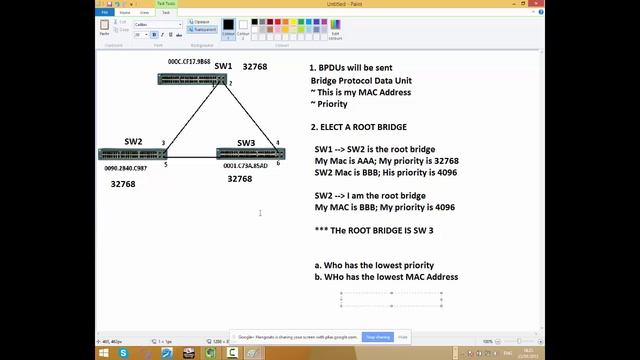This screenshot has width=640, height=360.
Task: Open Customize Quick Access Toolbar arrow
Action: click(131, 4)
